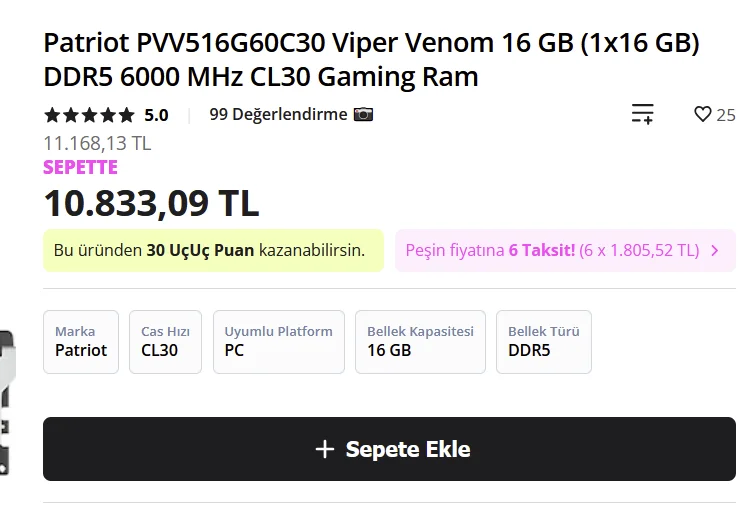Click the add-to-list icon
This screenshot has width=756, height=509.
pos(642,114)
